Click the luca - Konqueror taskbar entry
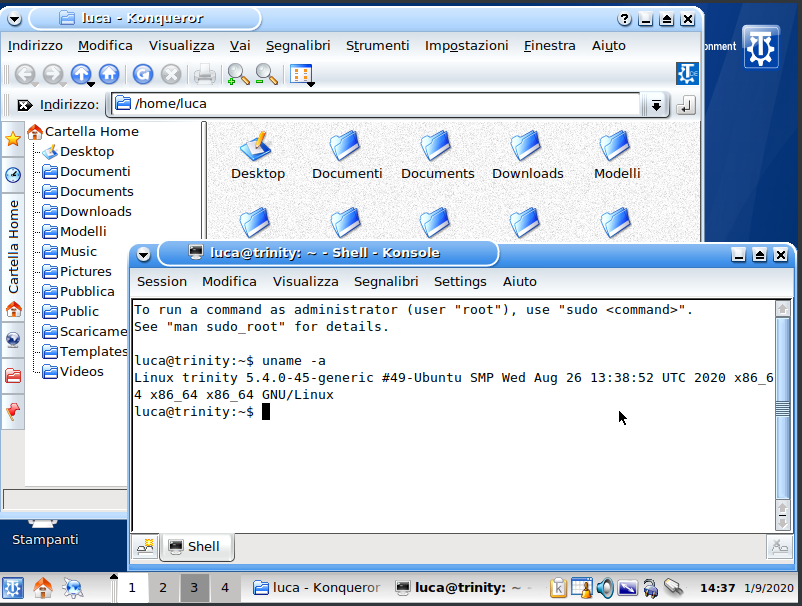This screenshot has width=802, height=606. 317,588
